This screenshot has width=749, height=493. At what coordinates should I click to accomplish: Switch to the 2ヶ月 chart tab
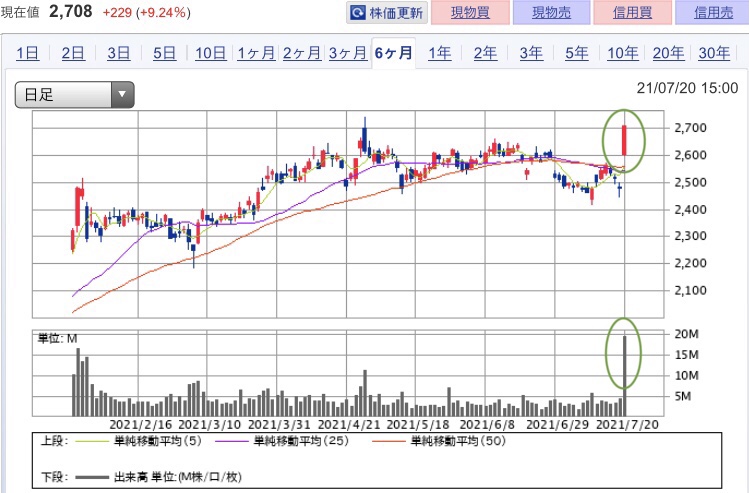[x=301, y=53]
